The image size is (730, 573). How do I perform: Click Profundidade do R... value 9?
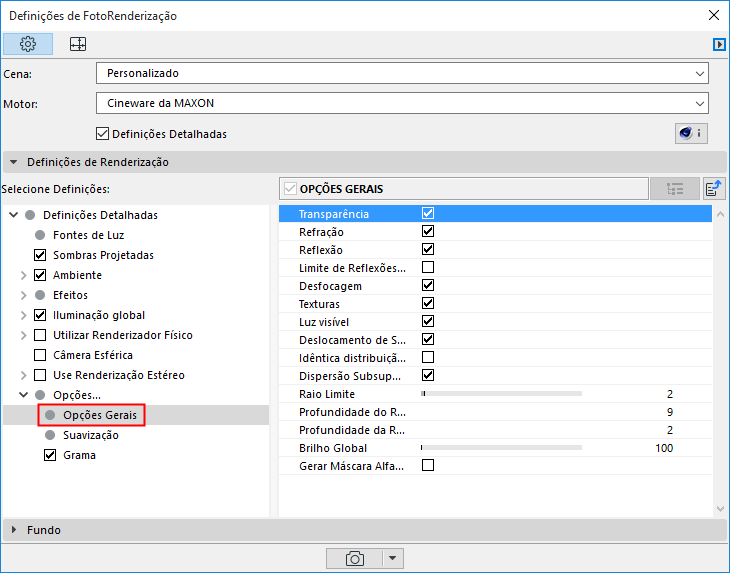[669, 412]
